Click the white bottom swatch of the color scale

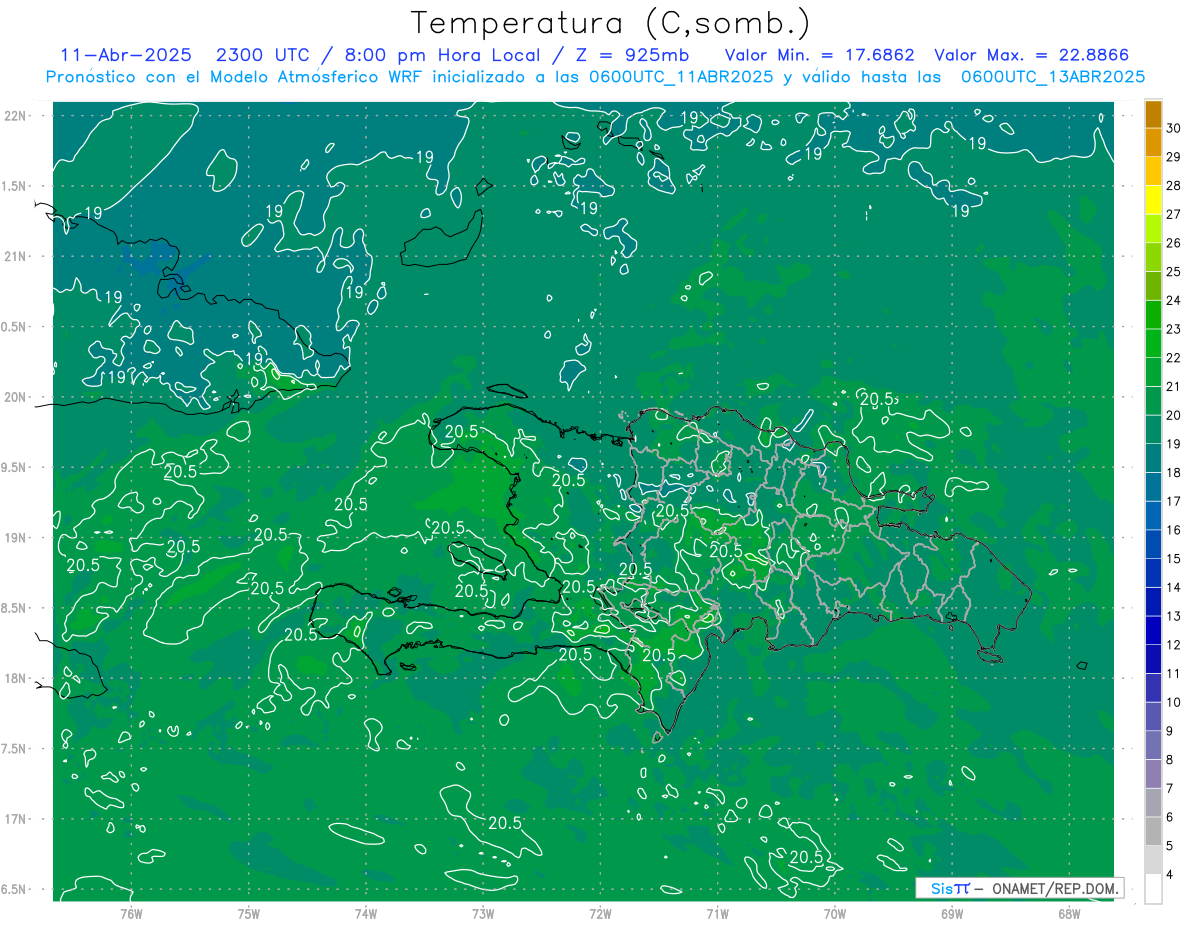tap(1153, 889)
